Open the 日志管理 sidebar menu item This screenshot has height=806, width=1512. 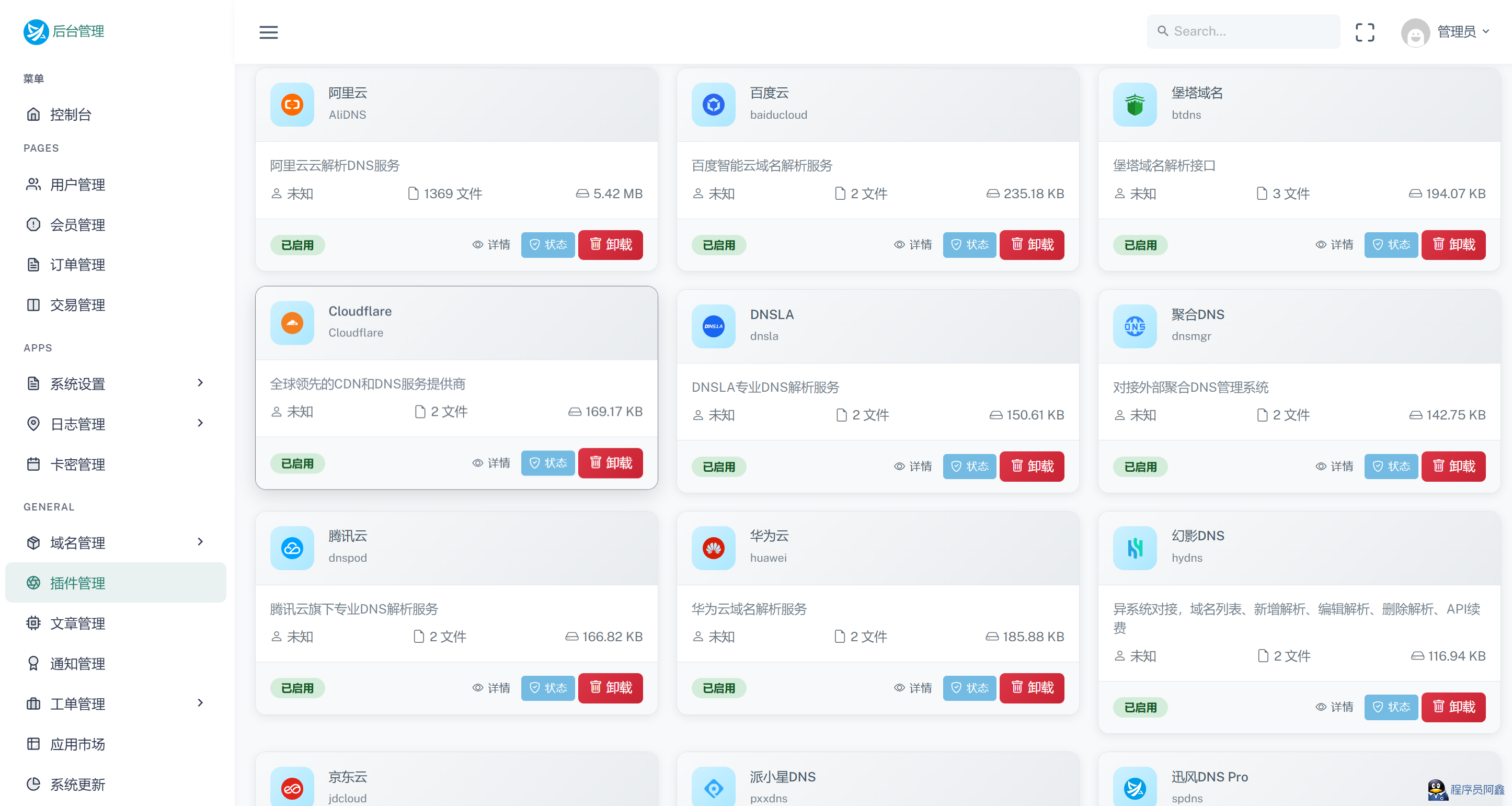coord(78,424)
